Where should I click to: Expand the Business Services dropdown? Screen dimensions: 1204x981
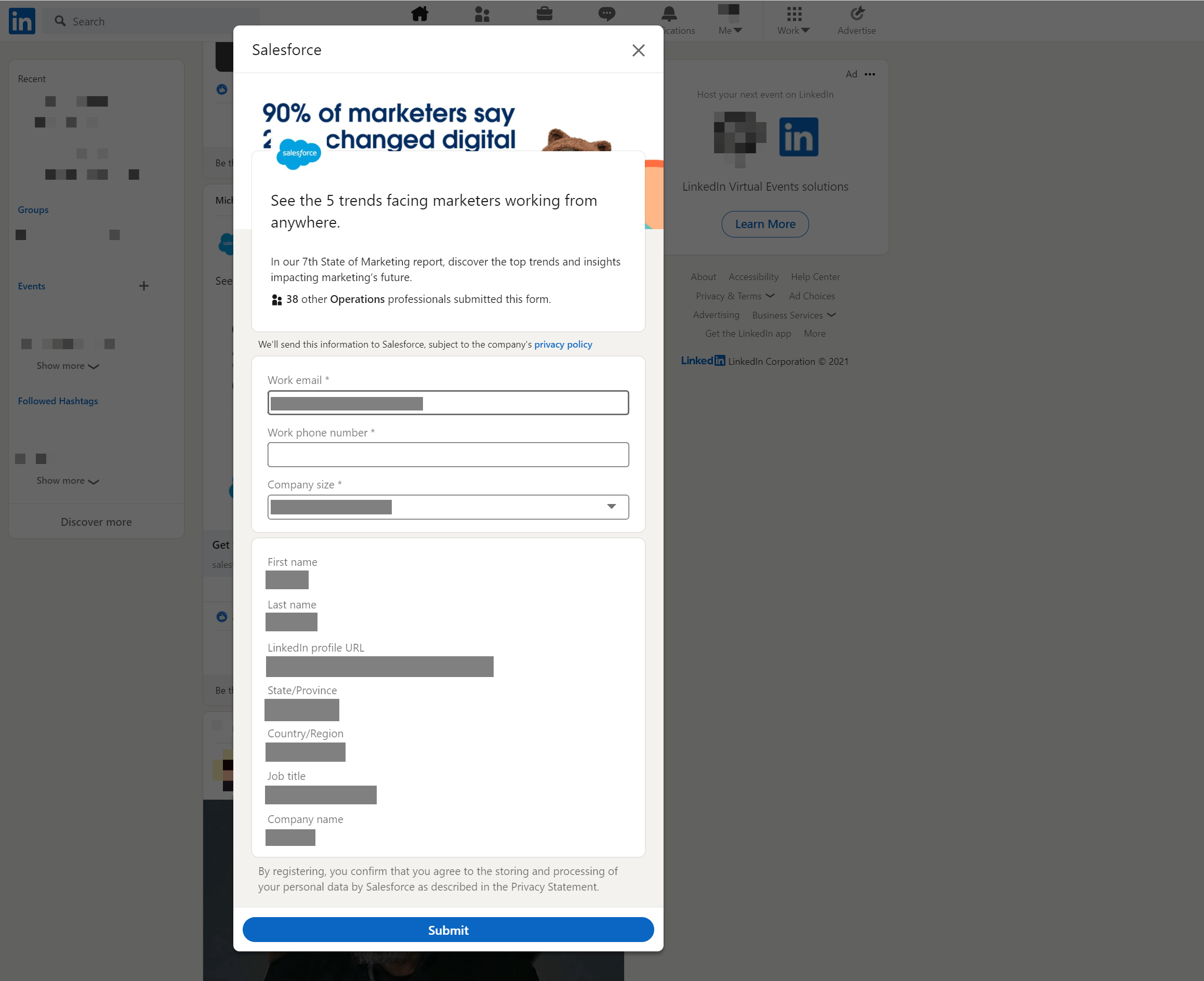point(793,315)
